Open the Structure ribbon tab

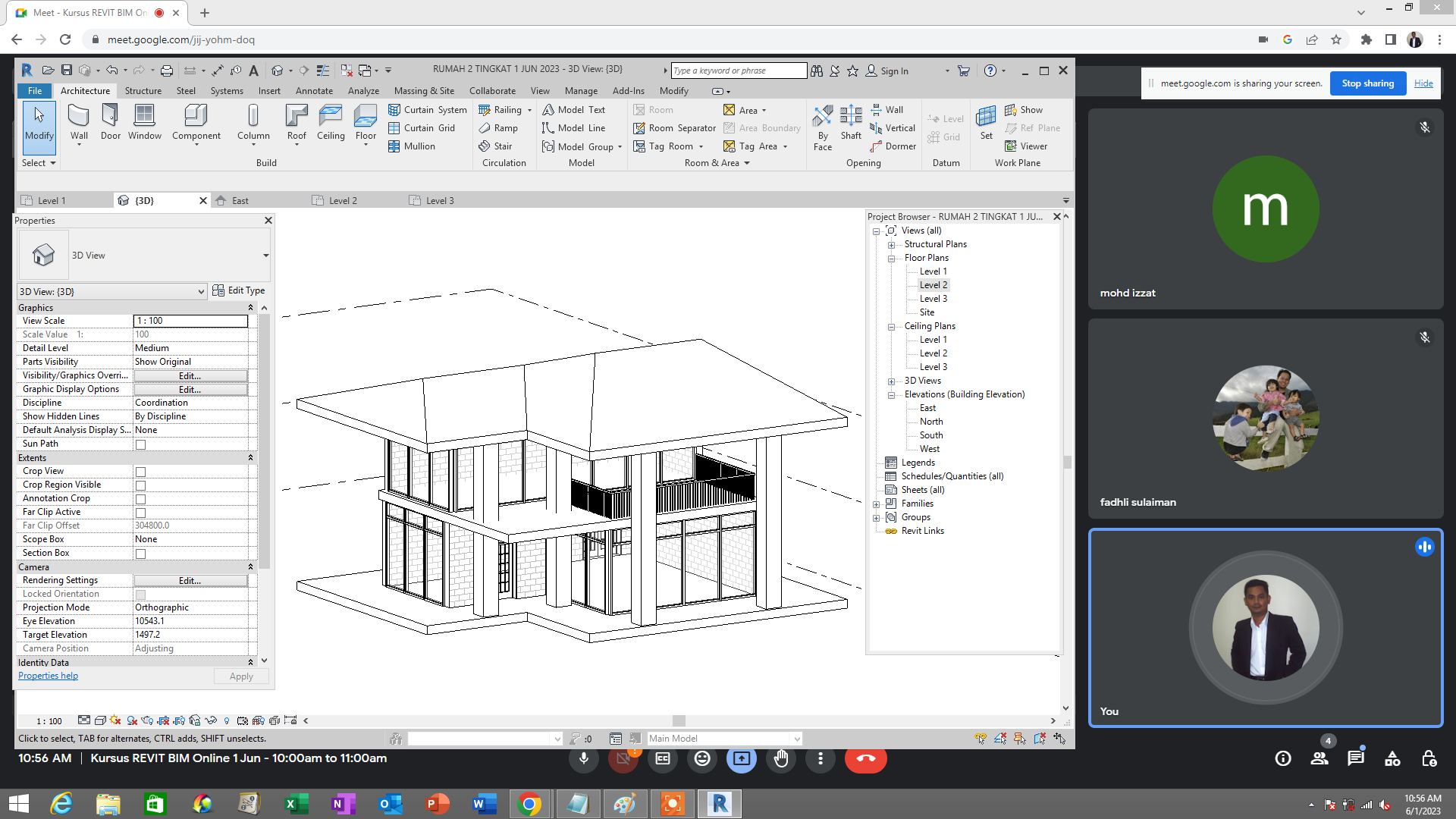pos(143,91)
